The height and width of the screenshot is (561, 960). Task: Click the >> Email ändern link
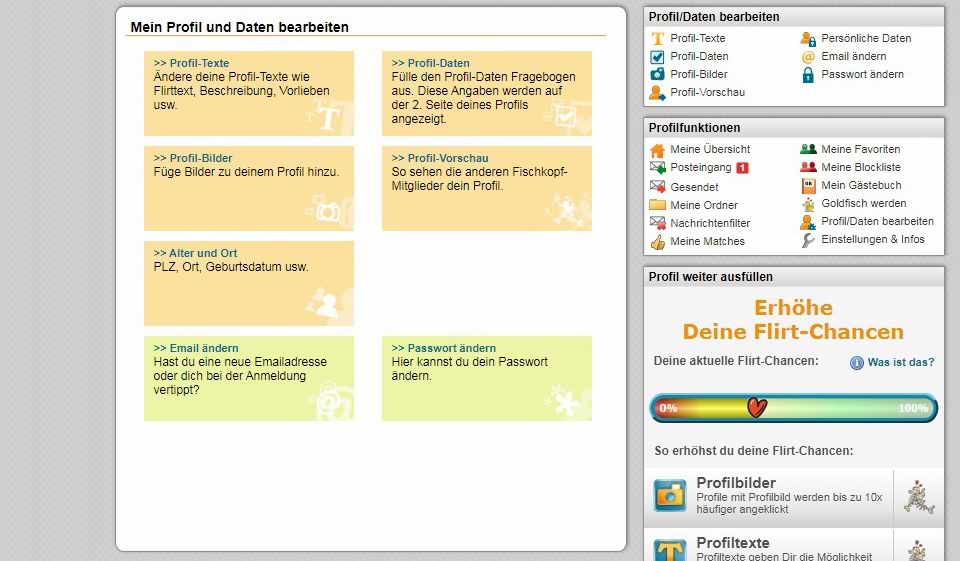pyautogui.click(x=196, y=348)
